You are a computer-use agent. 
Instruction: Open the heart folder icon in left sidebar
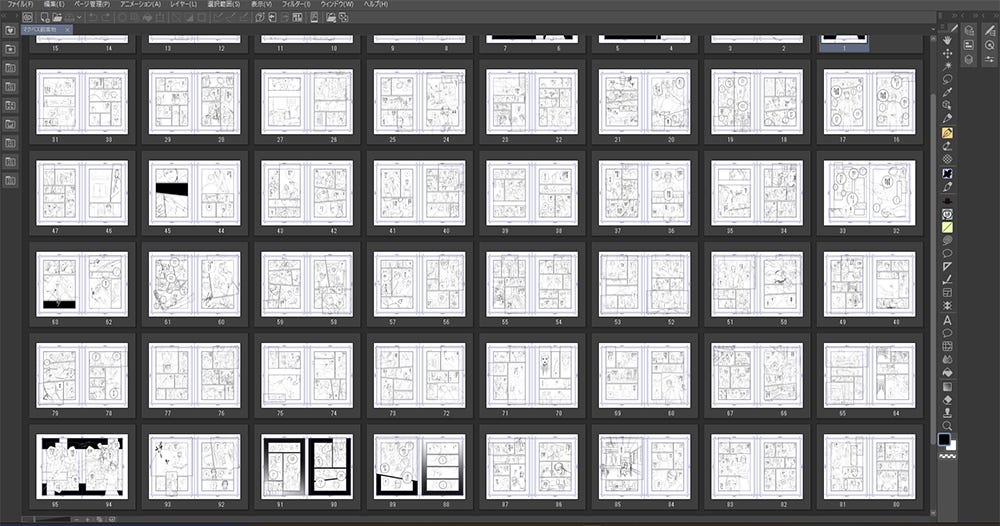coord(10,30)
